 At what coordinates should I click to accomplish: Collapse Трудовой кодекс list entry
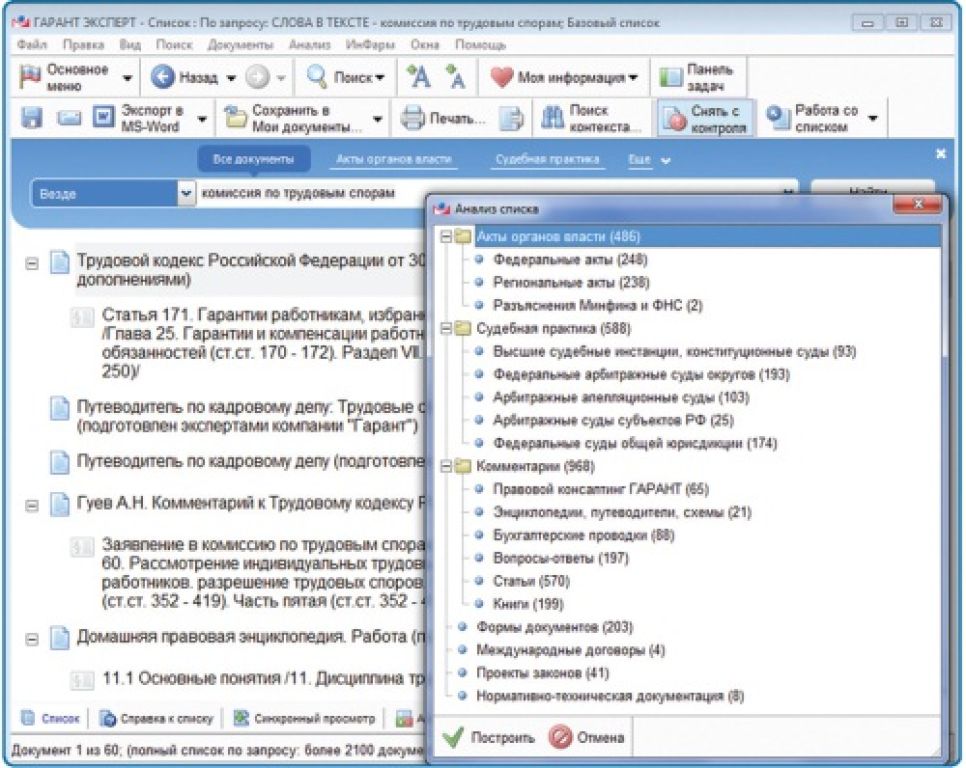32,264
